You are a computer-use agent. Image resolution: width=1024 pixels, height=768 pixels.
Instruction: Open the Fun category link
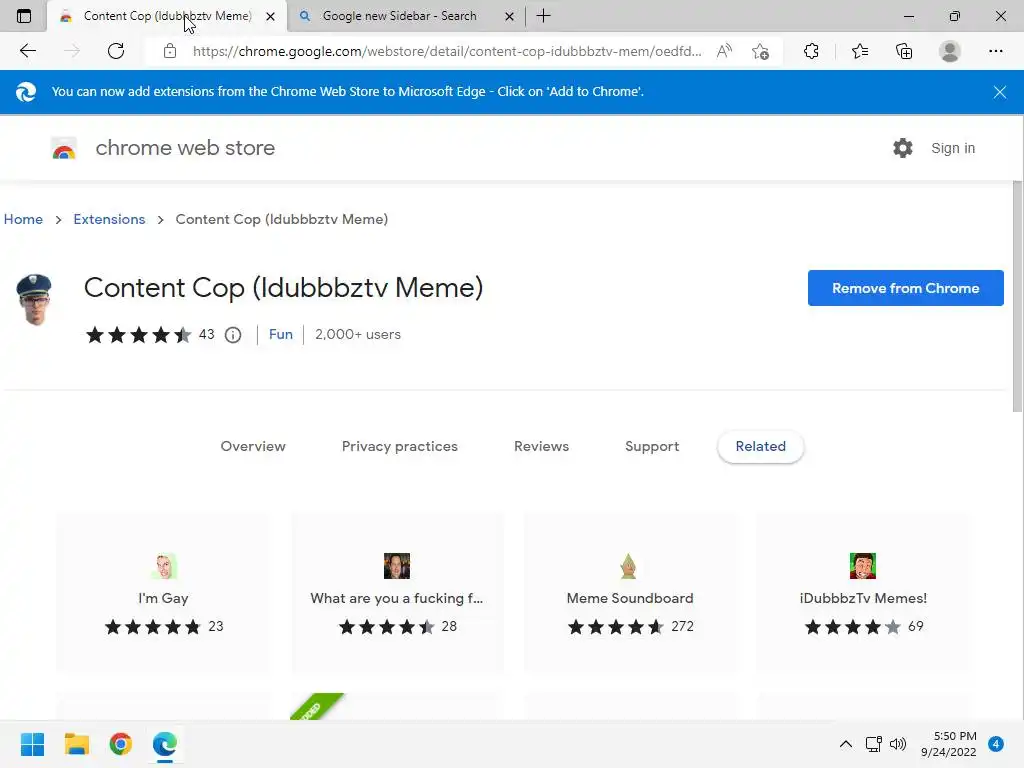point(281,334)
